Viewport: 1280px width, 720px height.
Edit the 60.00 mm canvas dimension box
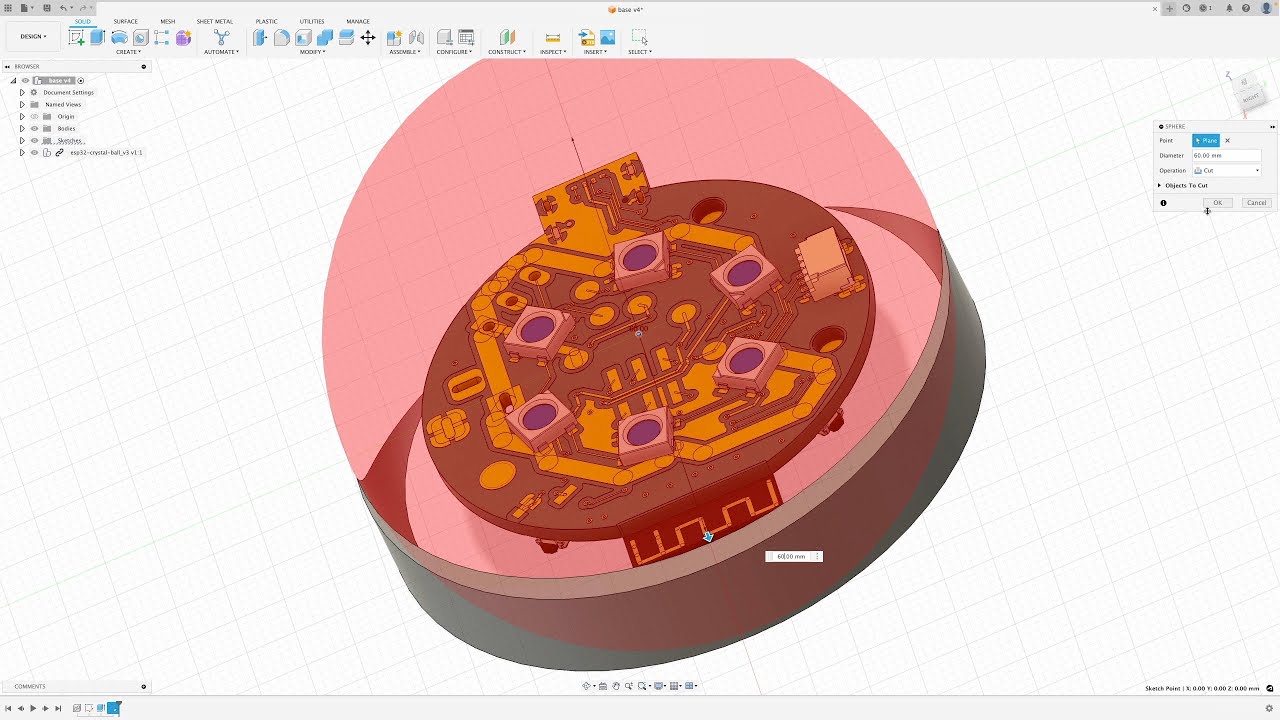792,556
